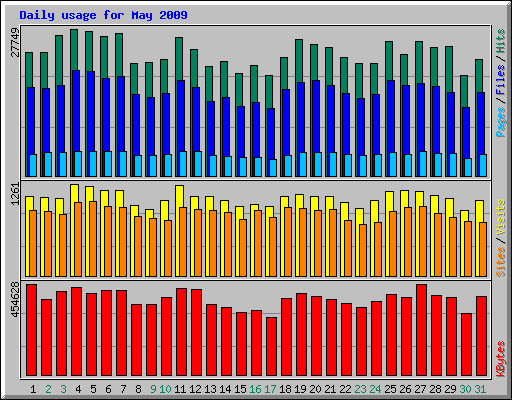
Task: Click day 4 on the x-axis
Action: 78,389
